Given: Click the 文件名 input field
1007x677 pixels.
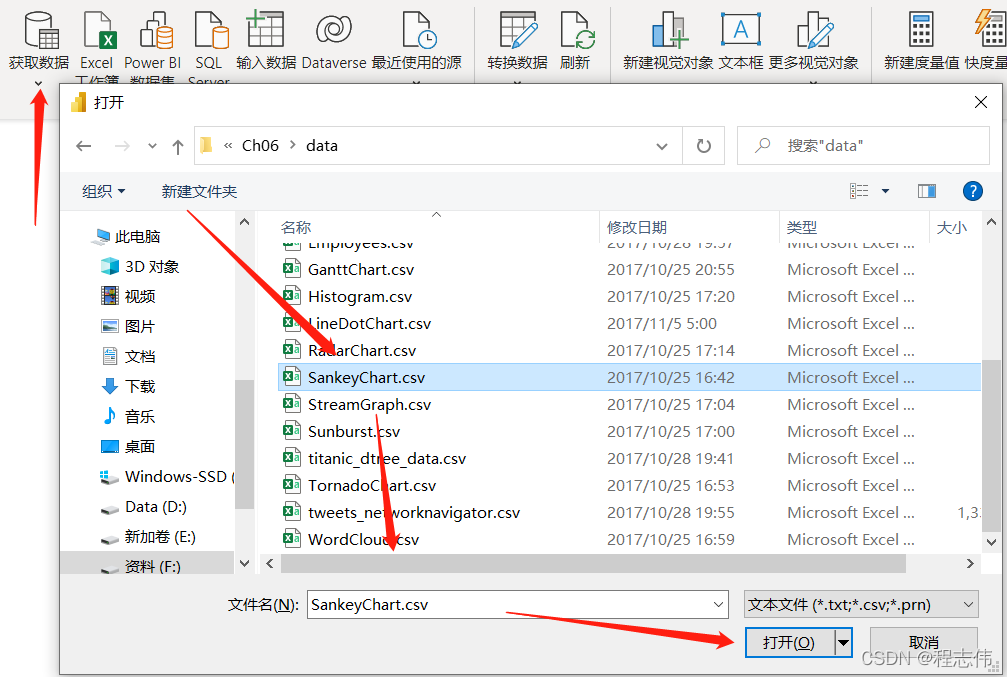Looking at the screenshot, I should (x=510, y=604).
